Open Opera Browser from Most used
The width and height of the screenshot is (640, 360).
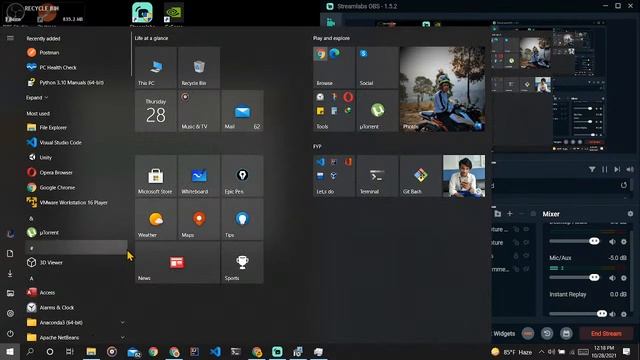[76, 172]
